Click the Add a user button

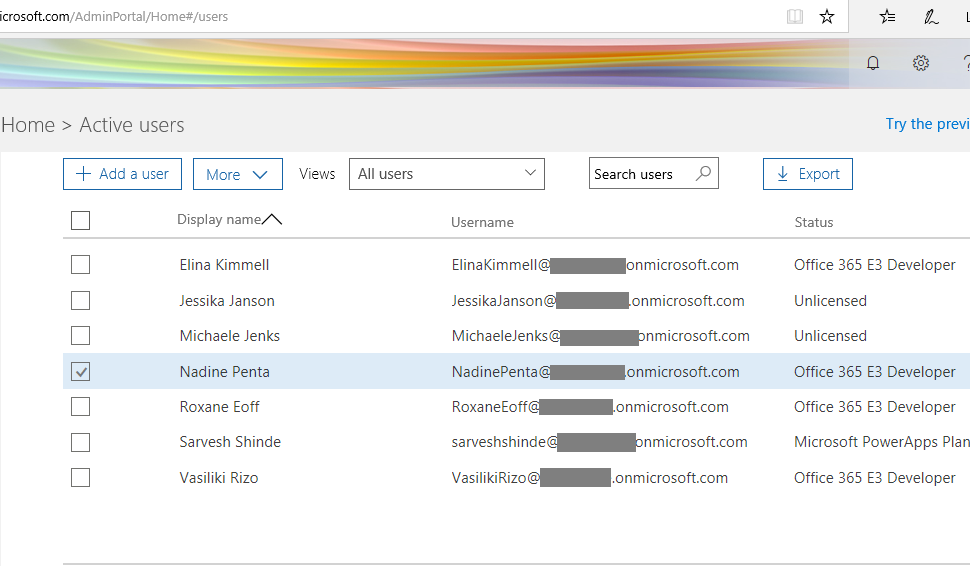[122, 174]
